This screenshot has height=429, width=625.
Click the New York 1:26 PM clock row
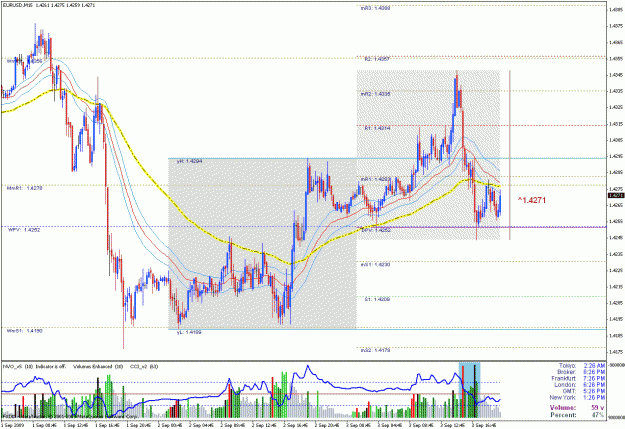tap(578, 398)
